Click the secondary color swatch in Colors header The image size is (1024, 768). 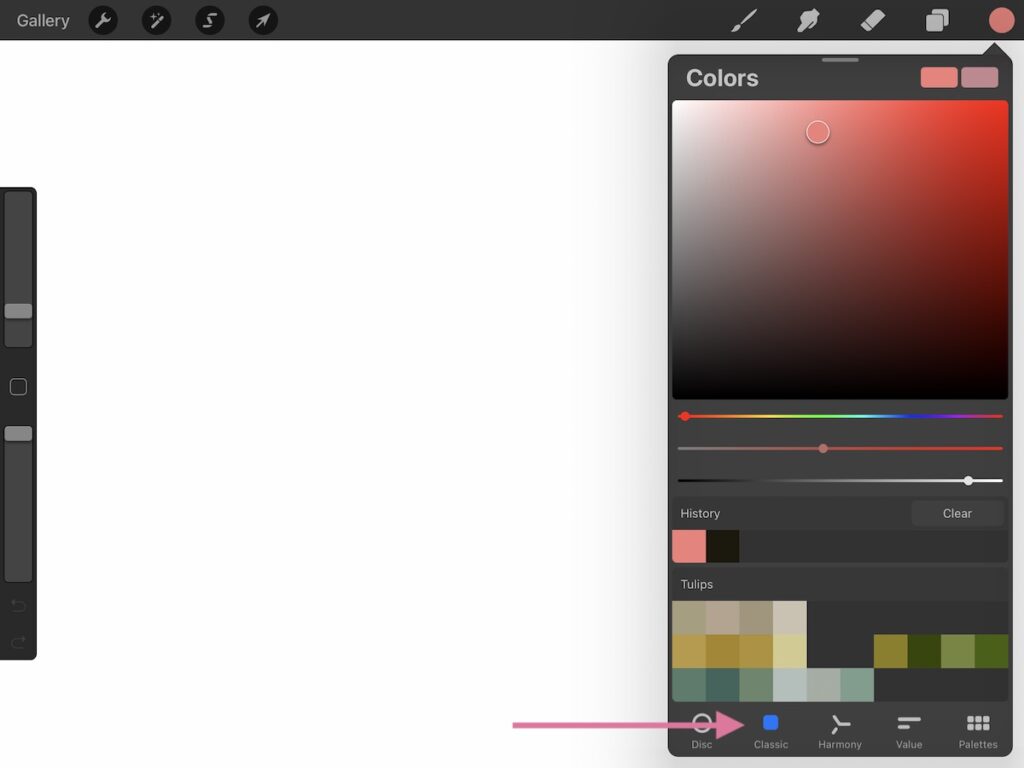pos(980,77)
